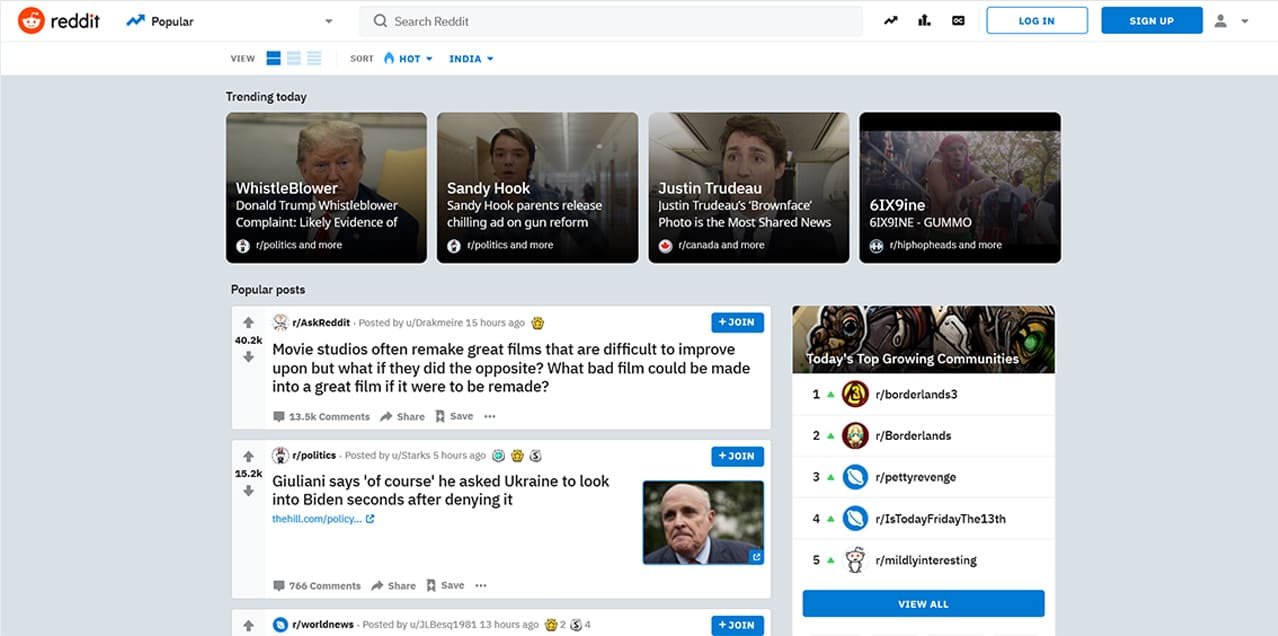The width and height of the screenshot is (1278, 636).
Task: Open more options on the AskReddit post
Action: point(490,416)
